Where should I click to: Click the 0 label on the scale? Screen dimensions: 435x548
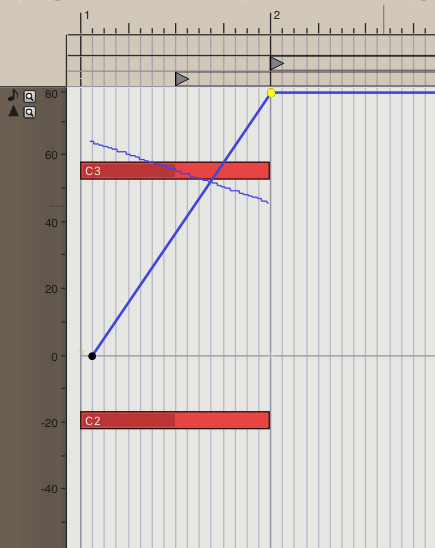(54, 357)
